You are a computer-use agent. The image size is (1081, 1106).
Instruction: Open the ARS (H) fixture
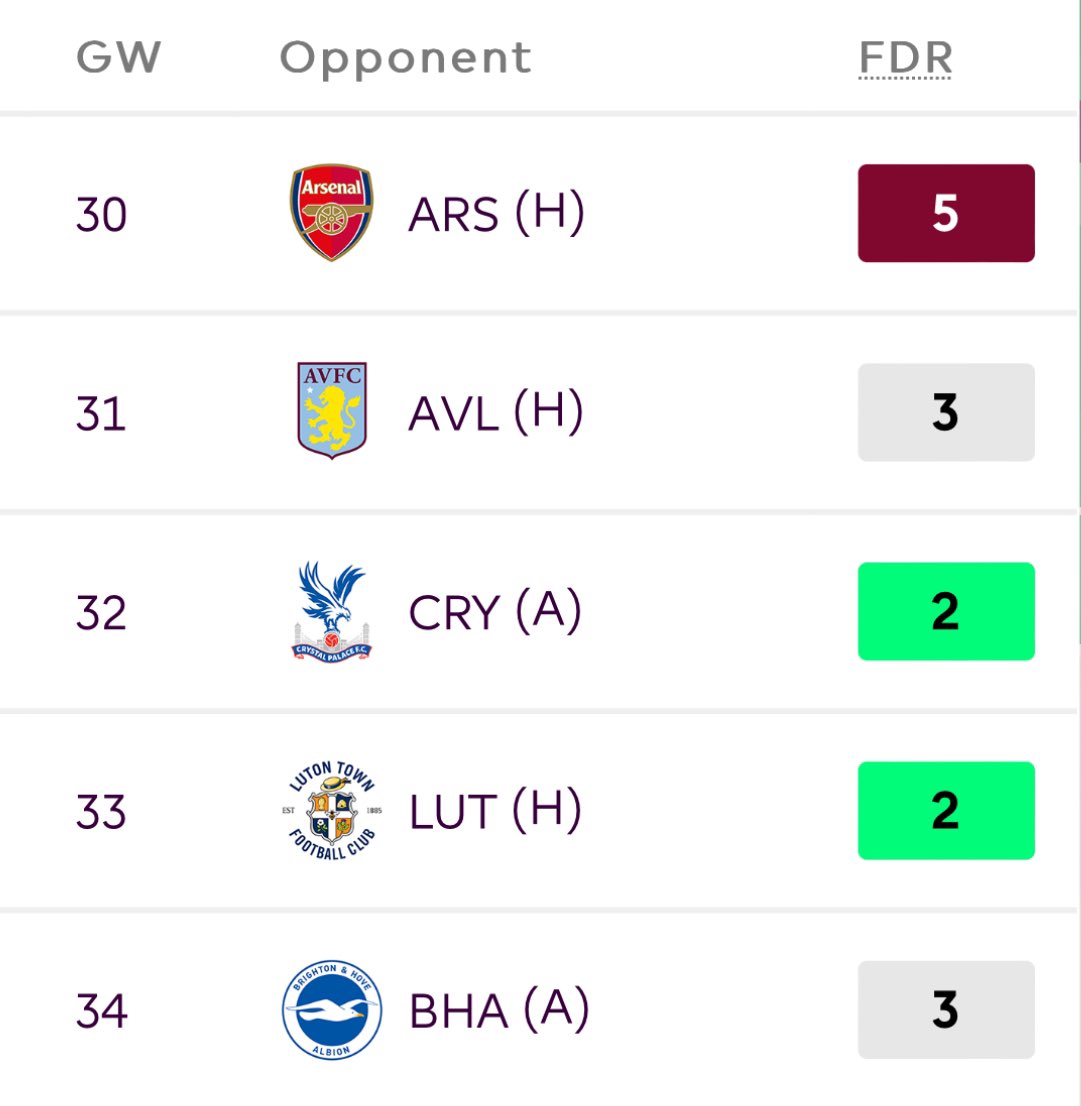point(496,213)
